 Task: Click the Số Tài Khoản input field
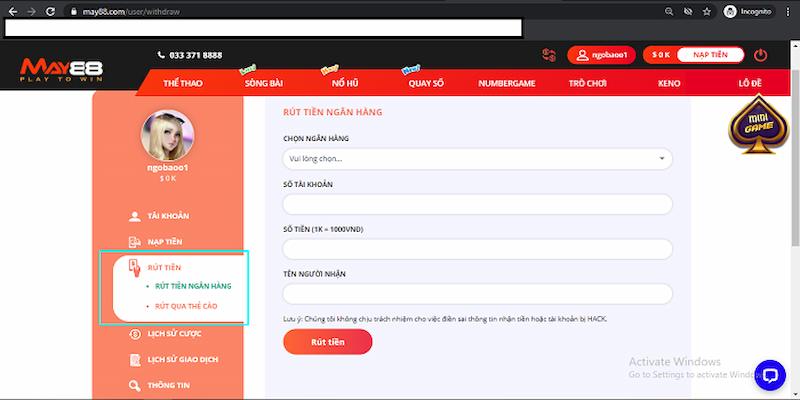click(477, 204)
